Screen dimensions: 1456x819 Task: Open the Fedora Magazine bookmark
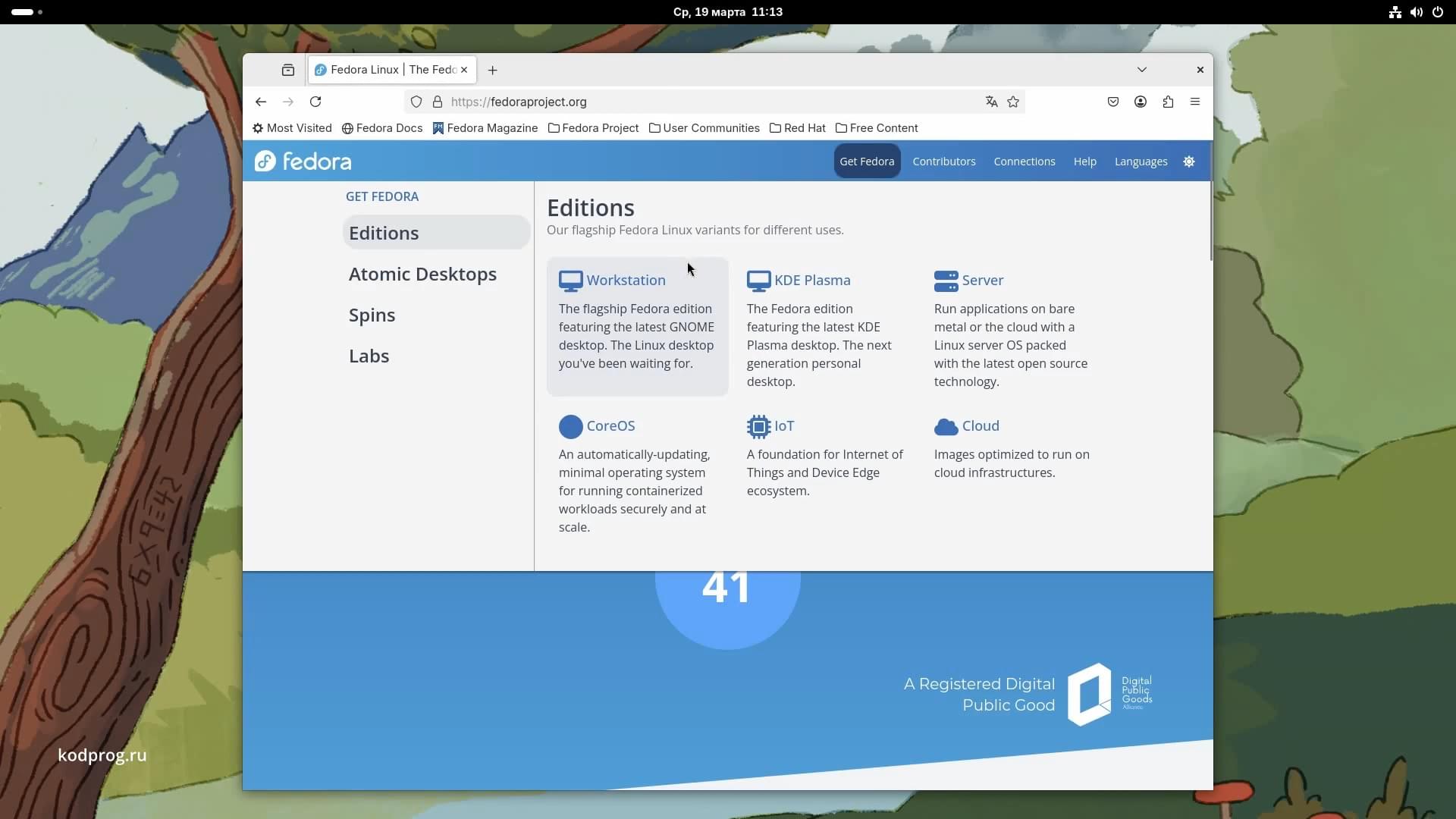[x=485, y=128]
